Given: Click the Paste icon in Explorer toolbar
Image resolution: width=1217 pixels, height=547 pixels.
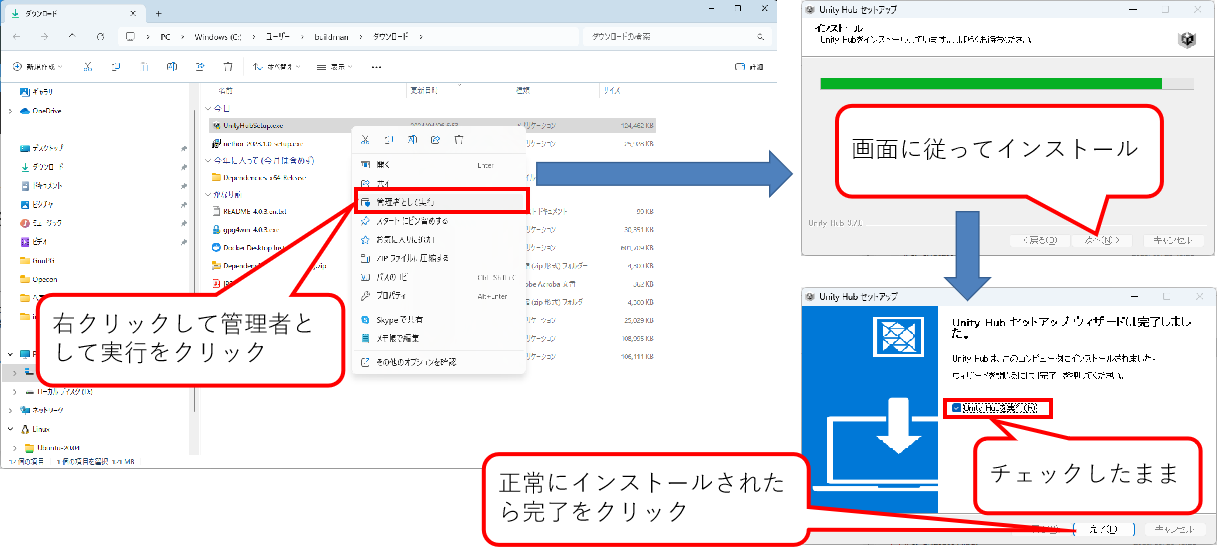Looking at the screenshot, I should point(144,67).
